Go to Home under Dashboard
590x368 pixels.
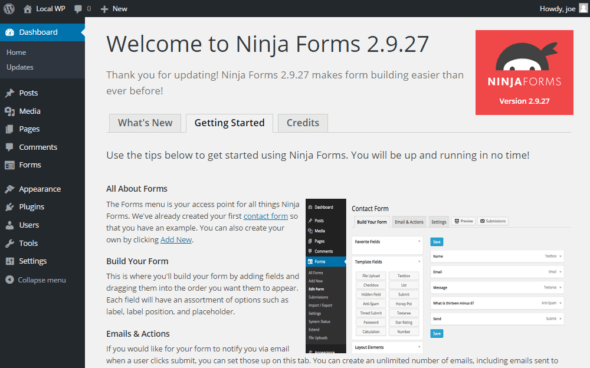point(16,52)
